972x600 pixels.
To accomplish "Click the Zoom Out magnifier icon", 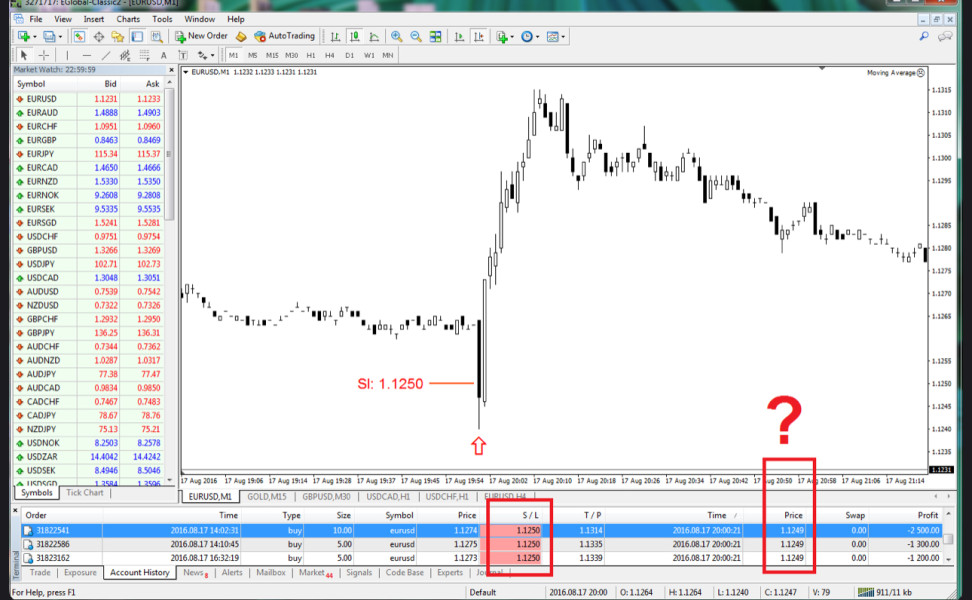I will pyautogui.click(x=416, y=37).
